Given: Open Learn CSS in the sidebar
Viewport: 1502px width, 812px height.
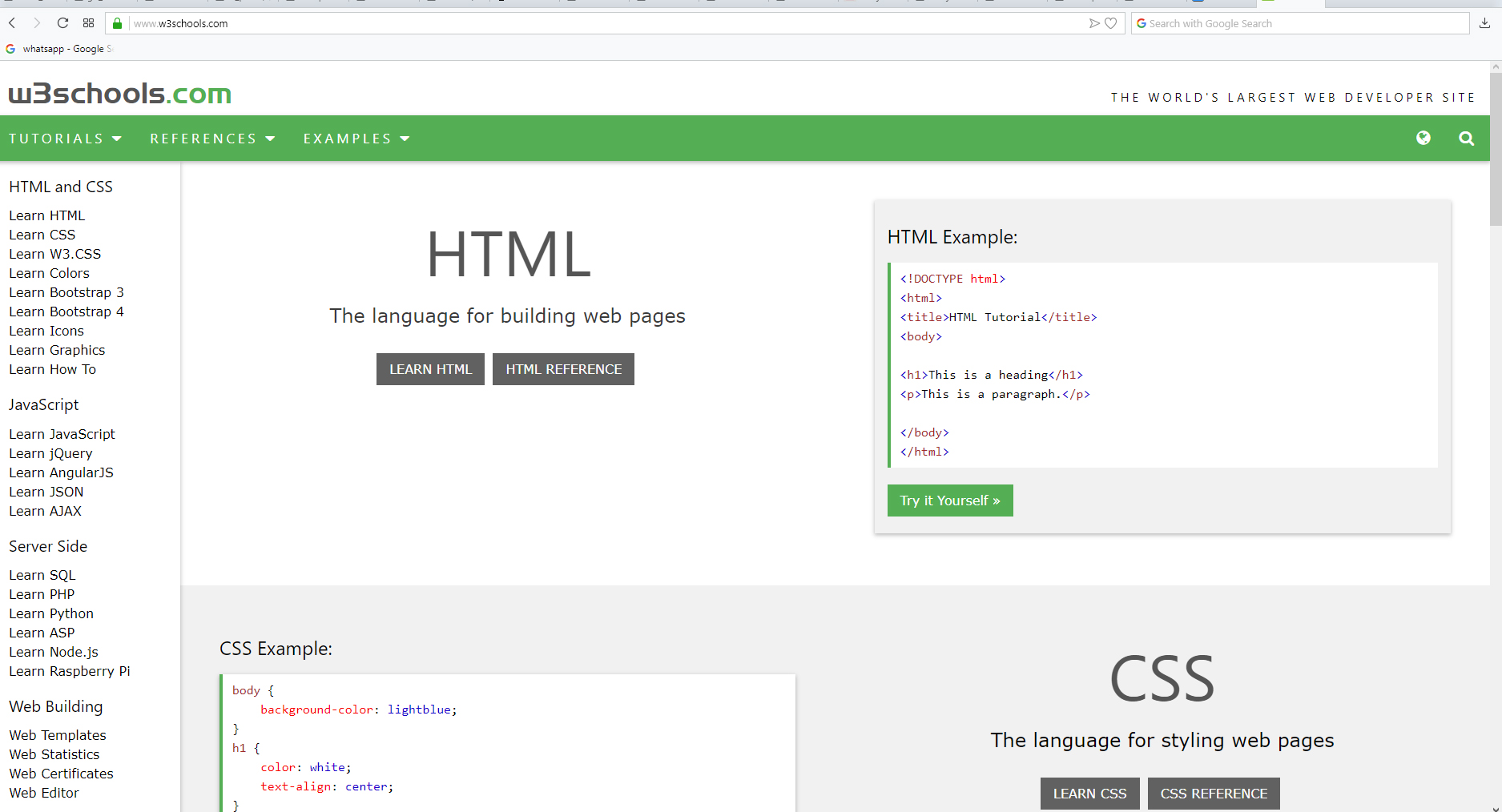Looking at the screenshot, I should point(42,235).
